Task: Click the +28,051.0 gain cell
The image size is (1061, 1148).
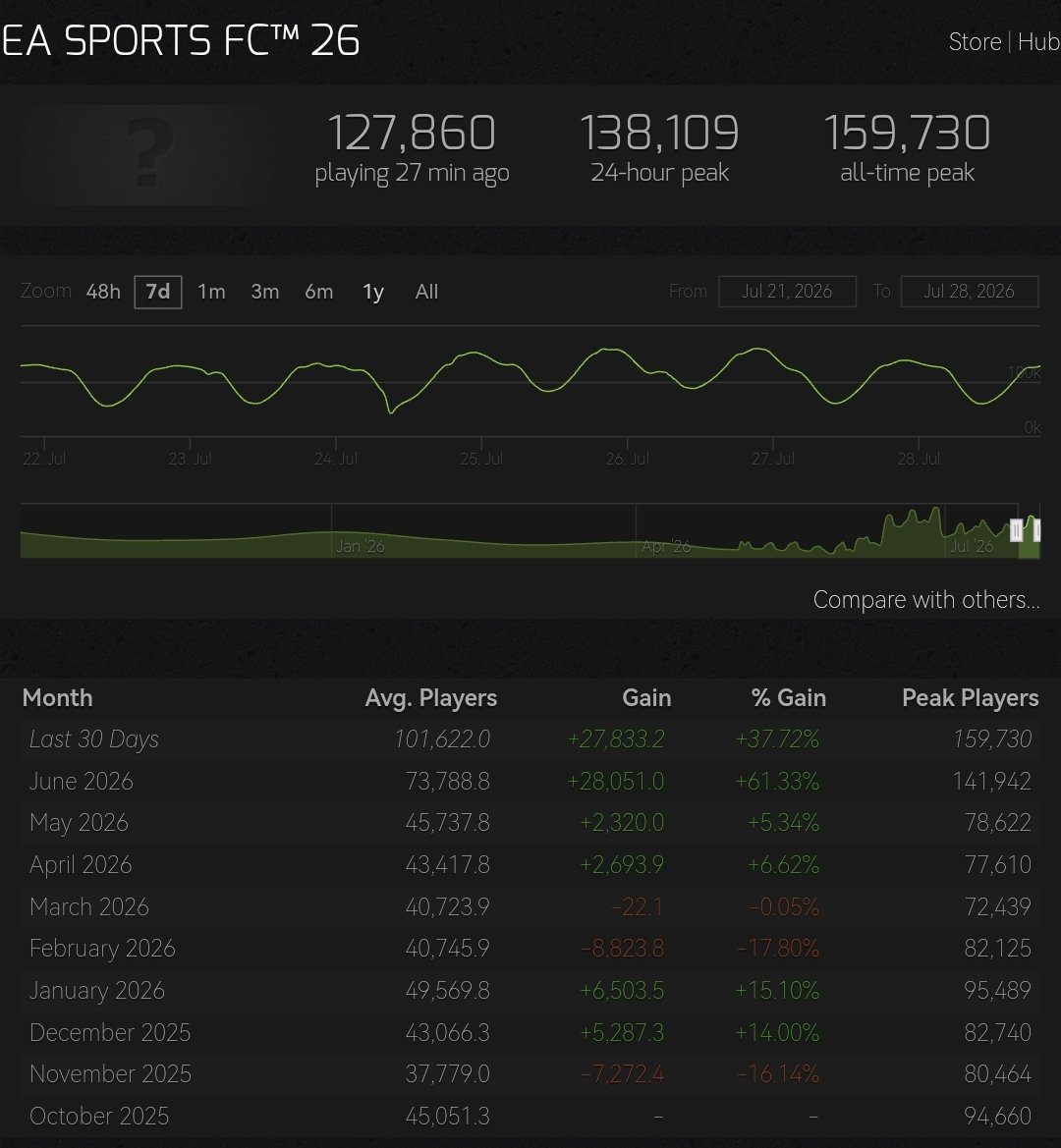Action: tap(616, 781)
